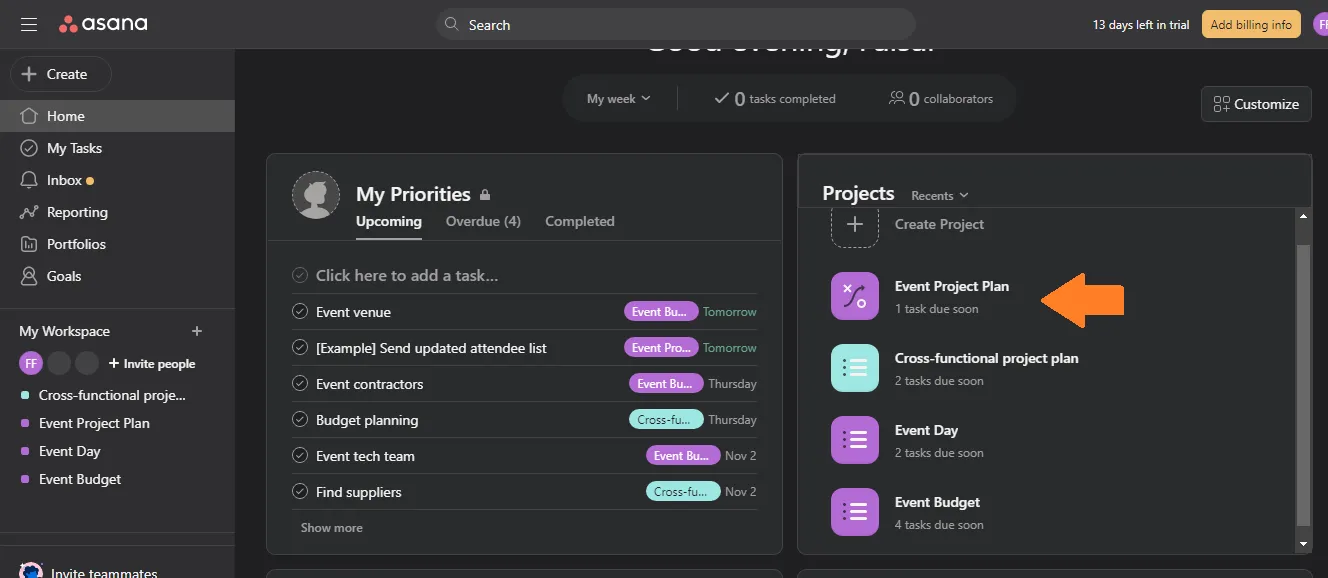Click the Create Project plus tile
This screenshot has width=1328, height=578.
click(x=855, y=224)
